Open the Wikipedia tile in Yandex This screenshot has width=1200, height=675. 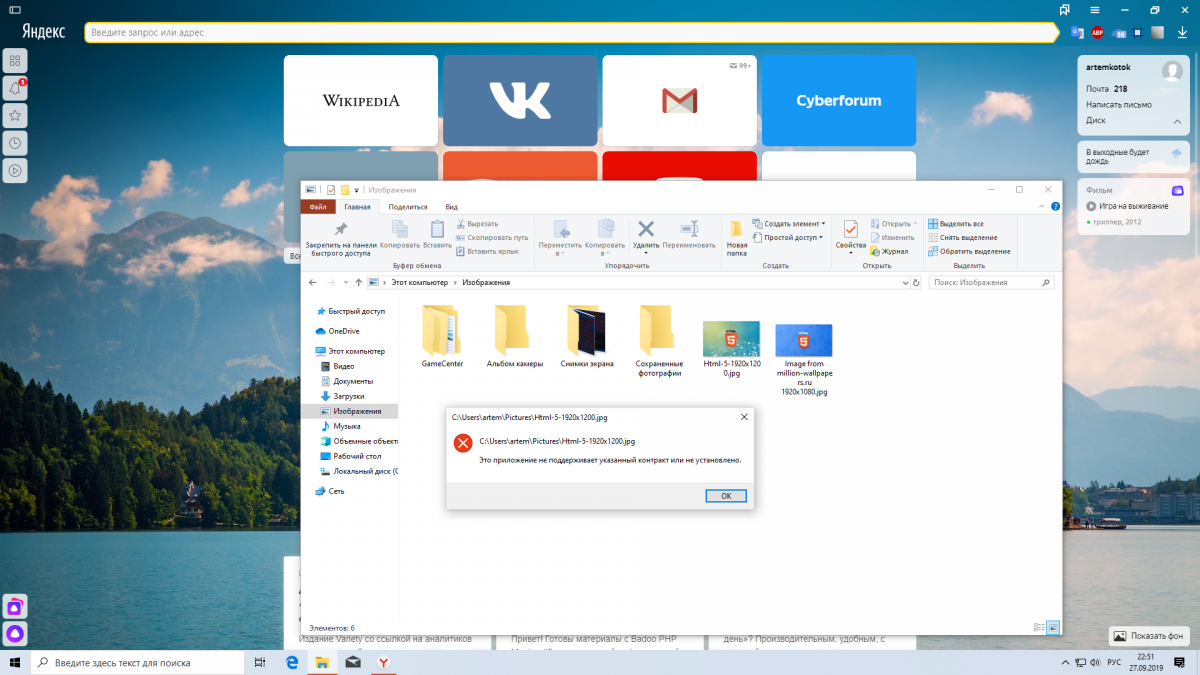click(x=361, y=100)
